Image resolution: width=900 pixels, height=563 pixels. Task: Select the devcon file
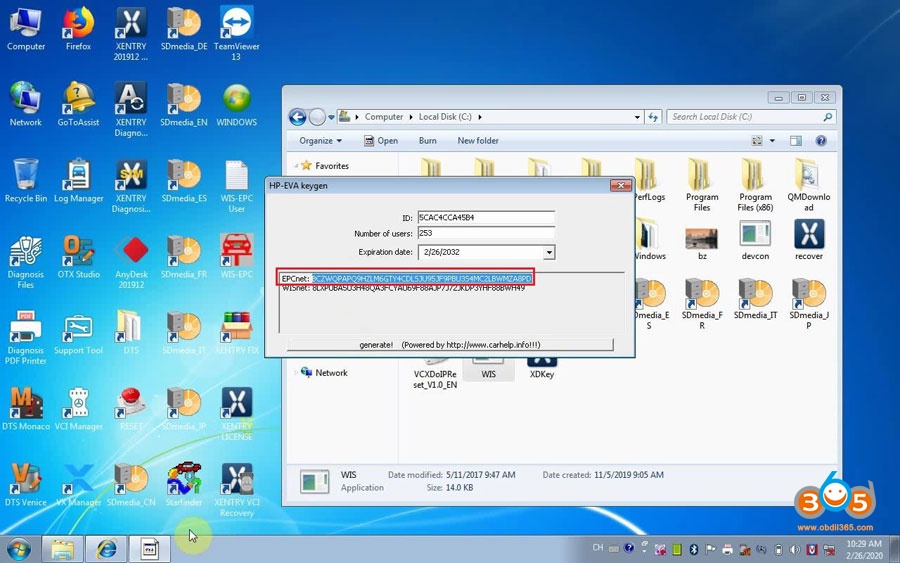pyautogui.click(x=755, y=240)
